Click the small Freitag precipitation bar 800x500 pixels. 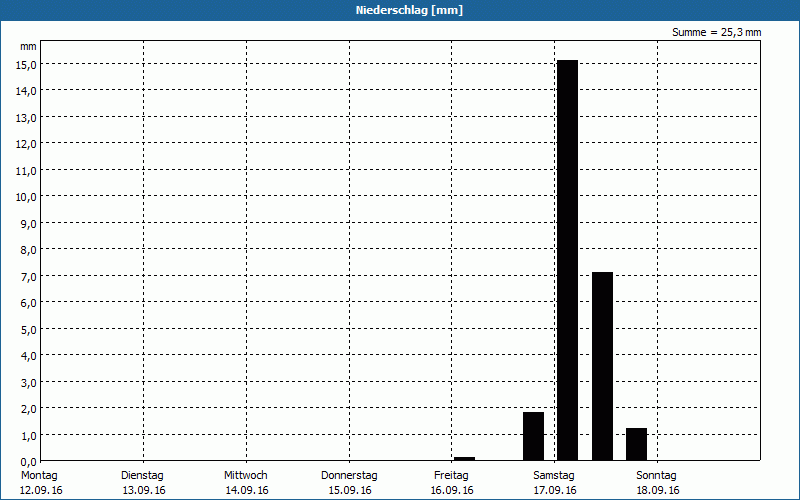tap(464, 459)
